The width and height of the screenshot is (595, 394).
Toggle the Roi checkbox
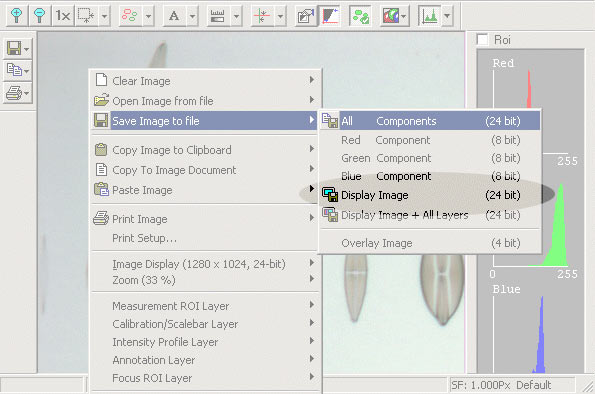pos(482,39)
